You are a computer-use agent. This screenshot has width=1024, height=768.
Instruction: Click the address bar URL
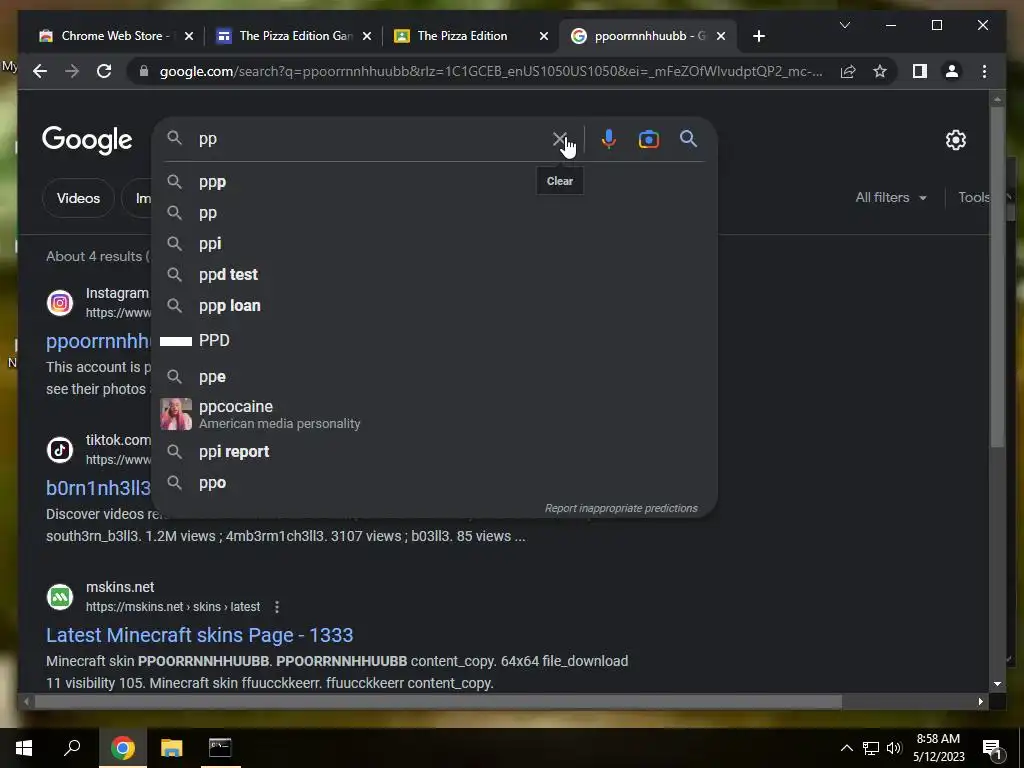click(x=491, y=71)
